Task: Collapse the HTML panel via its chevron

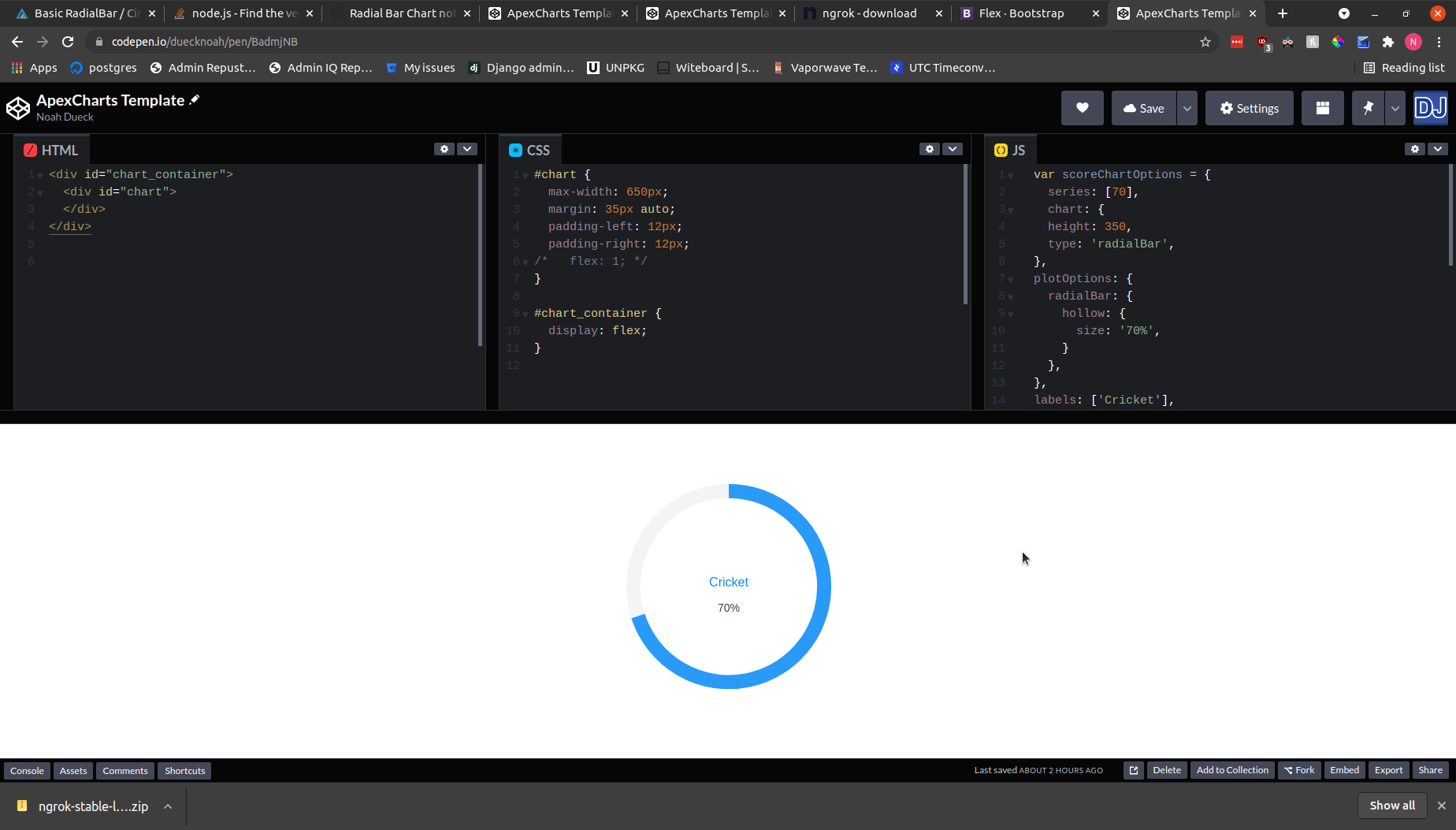Action: click(x=466, y=148)
